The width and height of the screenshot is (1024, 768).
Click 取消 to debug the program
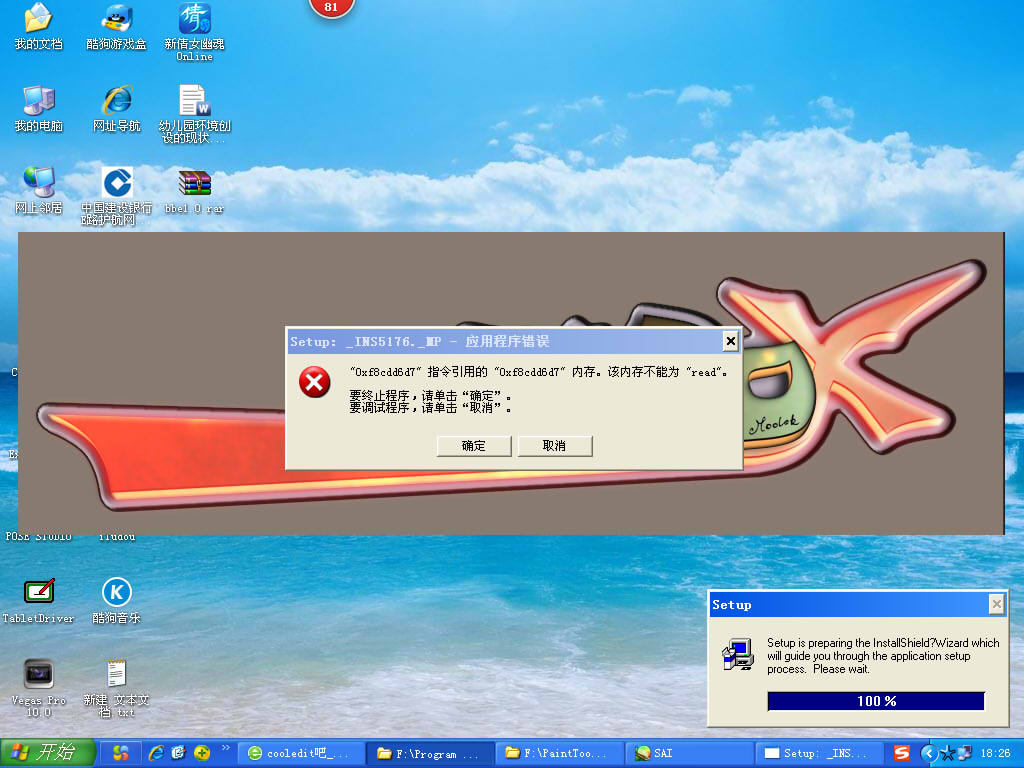pos(554,446)
